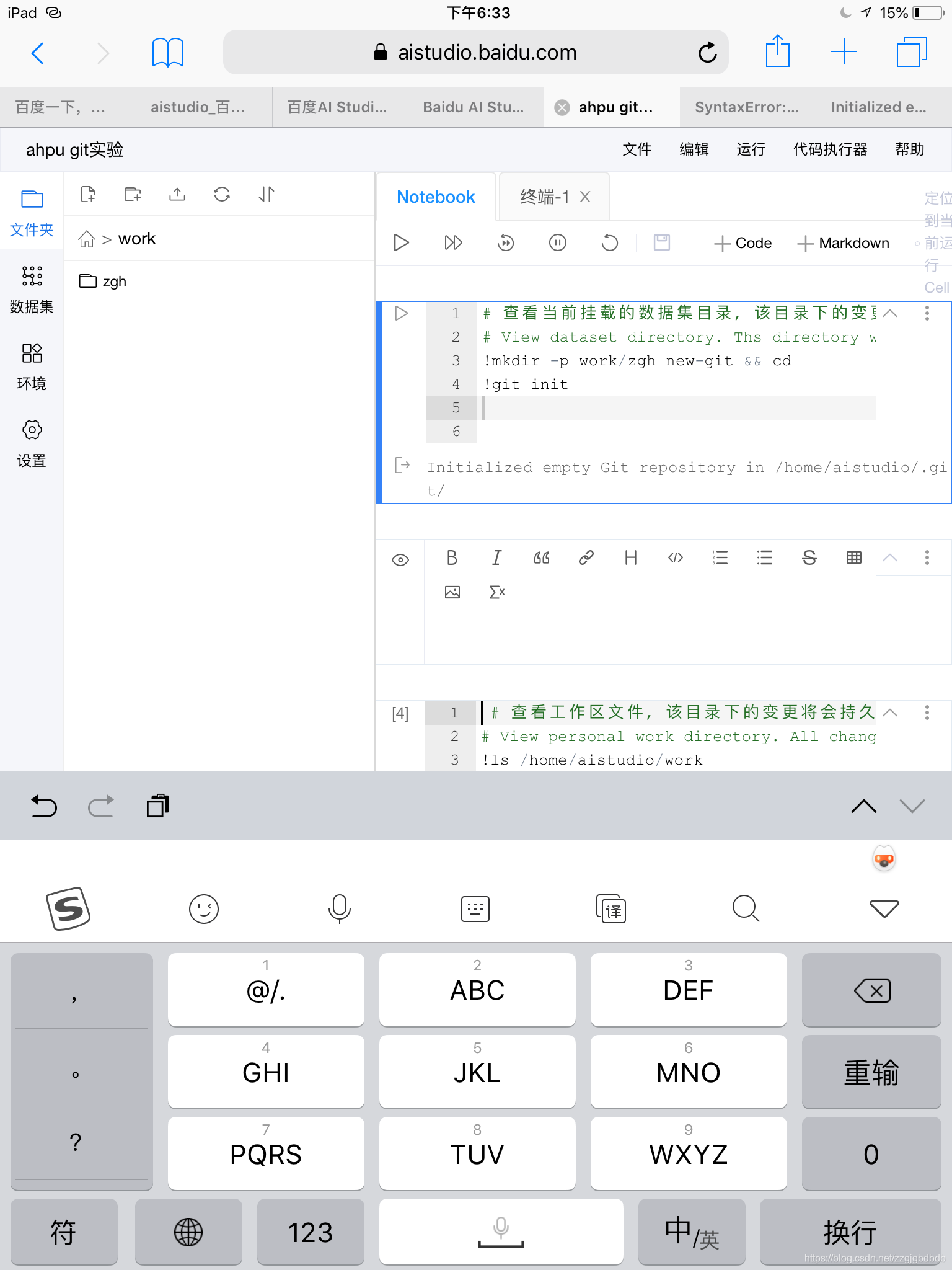Insert a heading in markdown cell
Viewport: 952px width, 1270px height.
pyautogui.click(x=631, y=558)
